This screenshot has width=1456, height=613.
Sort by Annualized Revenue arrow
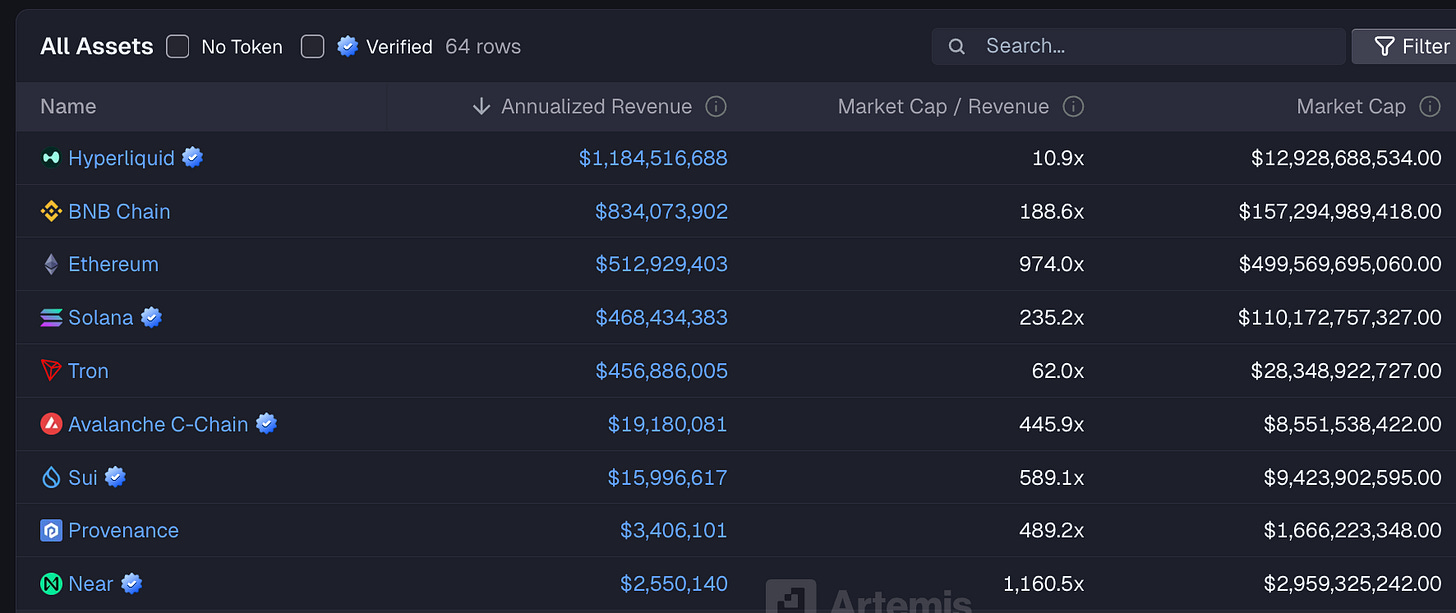[481, 106]
